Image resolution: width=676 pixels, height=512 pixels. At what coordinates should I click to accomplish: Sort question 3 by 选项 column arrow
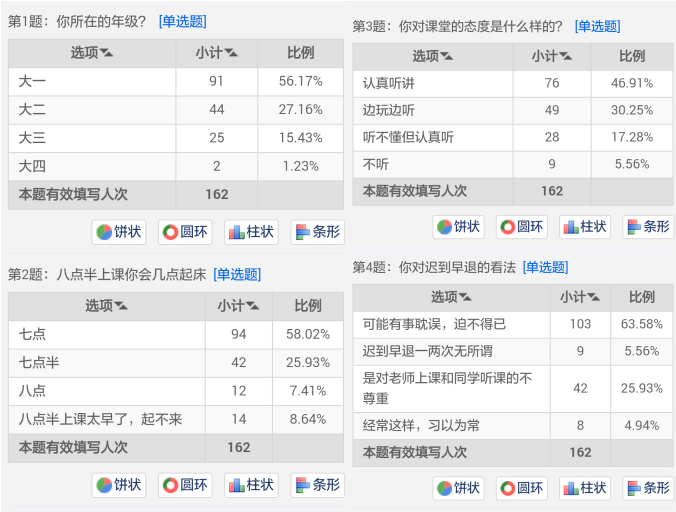tap(447, 56)
